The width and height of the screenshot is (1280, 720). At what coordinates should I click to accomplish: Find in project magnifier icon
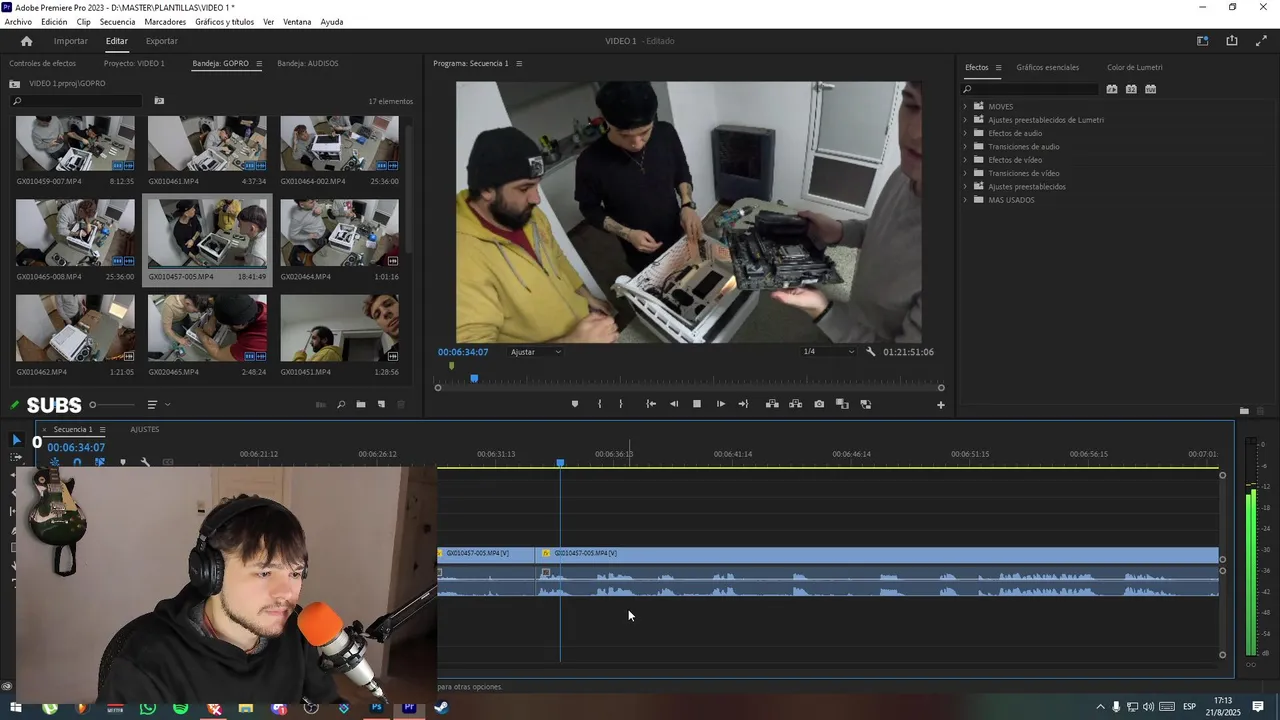pyautogui.click(x=341, y=405)
